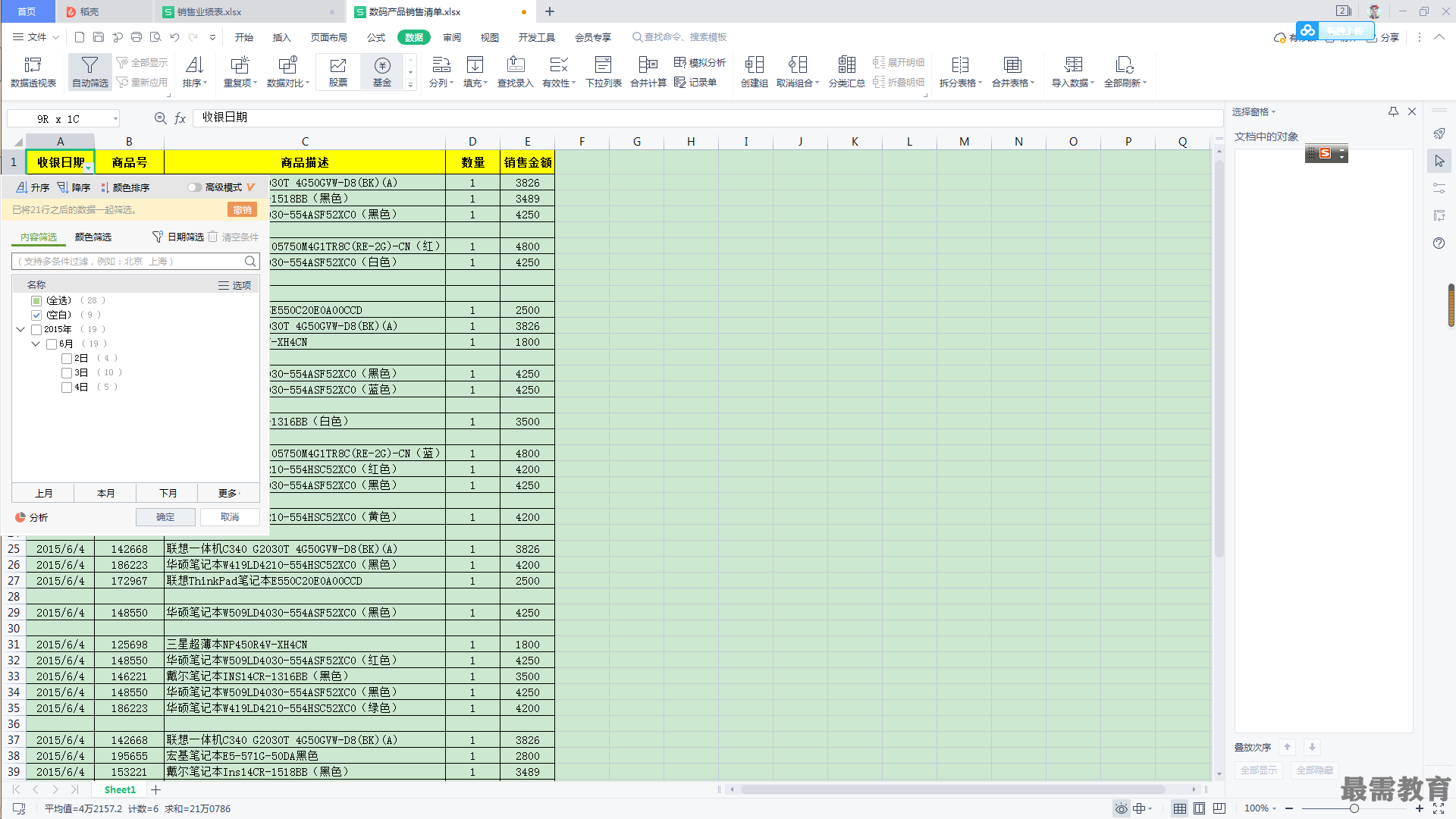The width and height of the screenshot is (1456, 819).
Task: Click the zoom slider handle
Action: 1354,808
